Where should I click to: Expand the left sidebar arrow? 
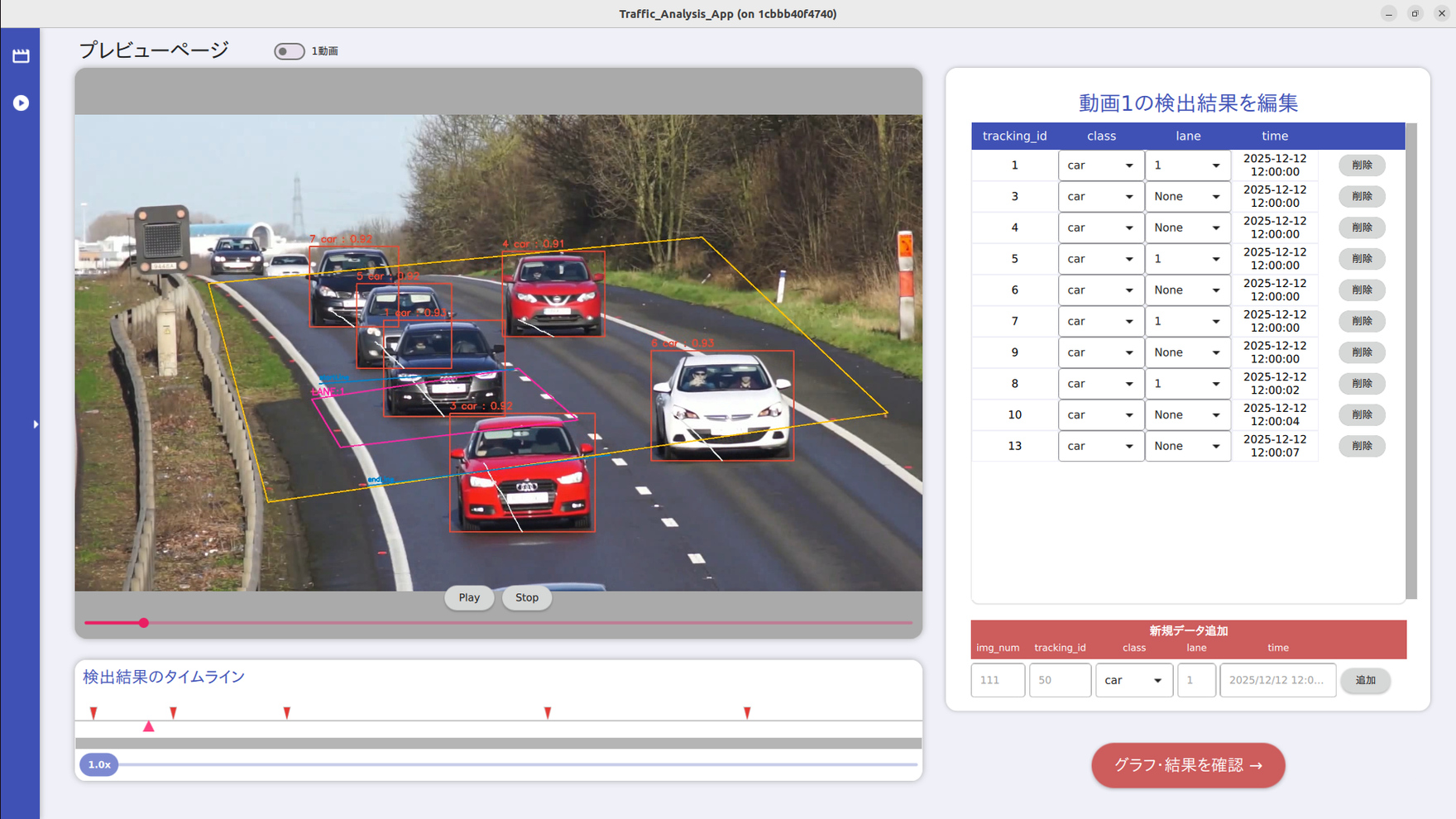pyautogui.click(x=36, y=424)
